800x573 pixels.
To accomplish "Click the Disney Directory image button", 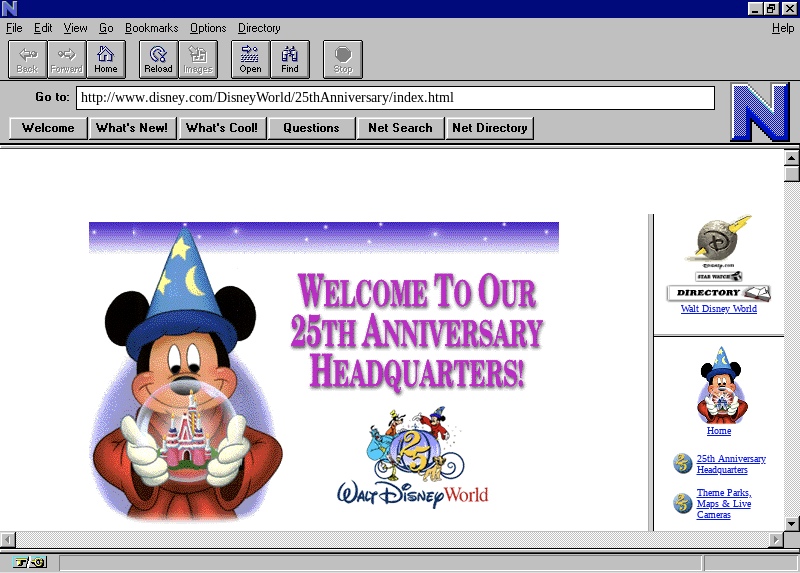I will tap(718, 293).
